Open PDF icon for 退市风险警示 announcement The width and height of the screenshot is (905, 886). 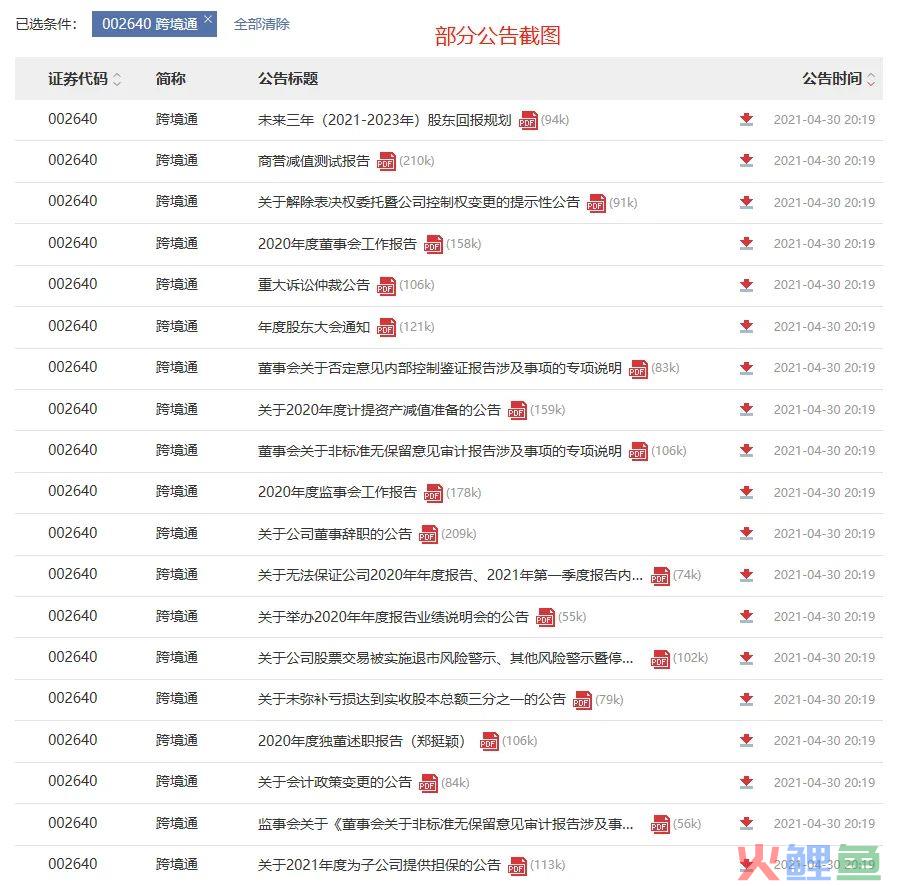pos(660,659)
